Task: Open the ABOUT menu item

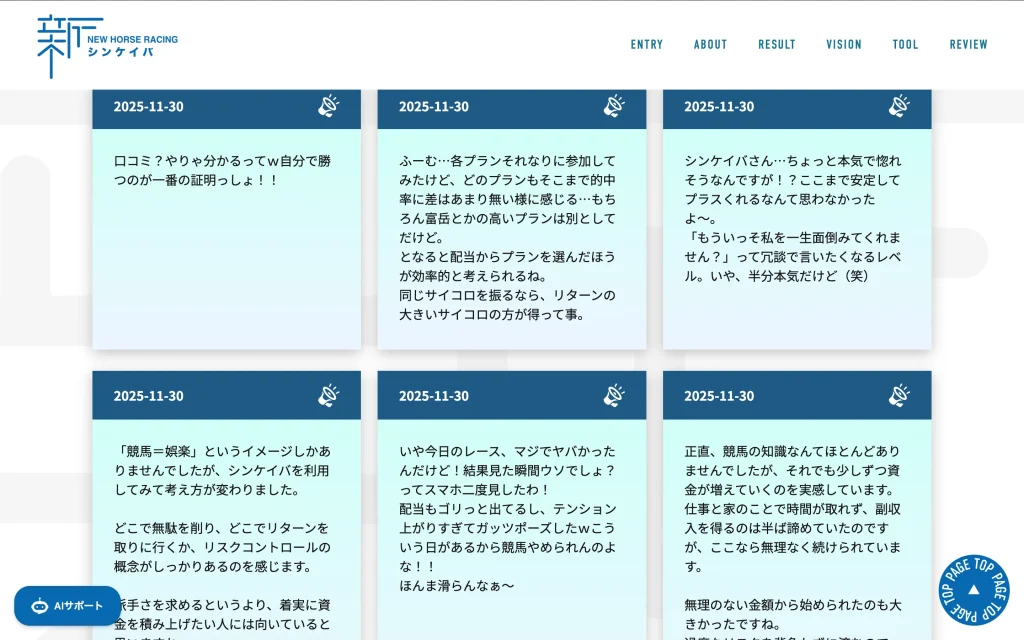Action: 711,44
